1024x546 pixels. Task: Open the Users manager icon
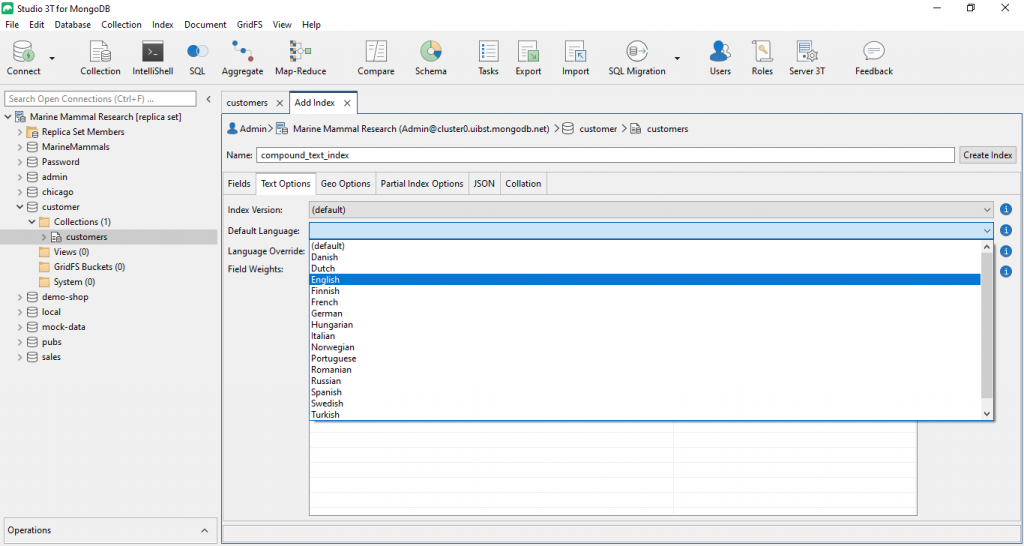tap(720, 58)
